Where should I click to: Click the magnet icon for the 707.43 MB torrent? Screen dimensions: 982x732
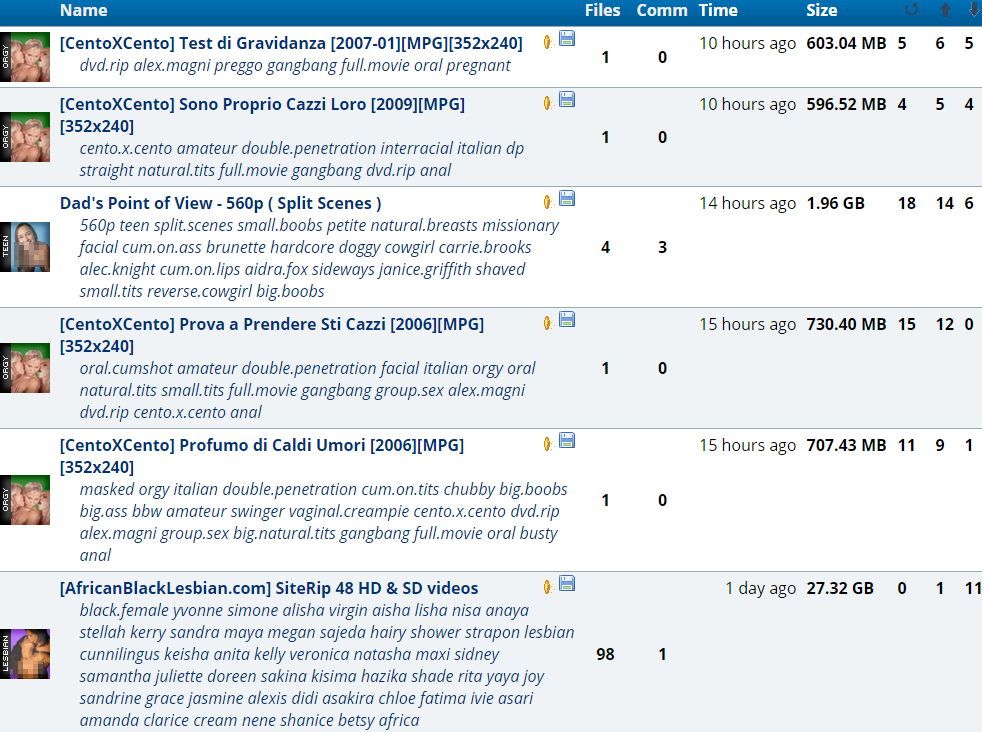point(548,444)
